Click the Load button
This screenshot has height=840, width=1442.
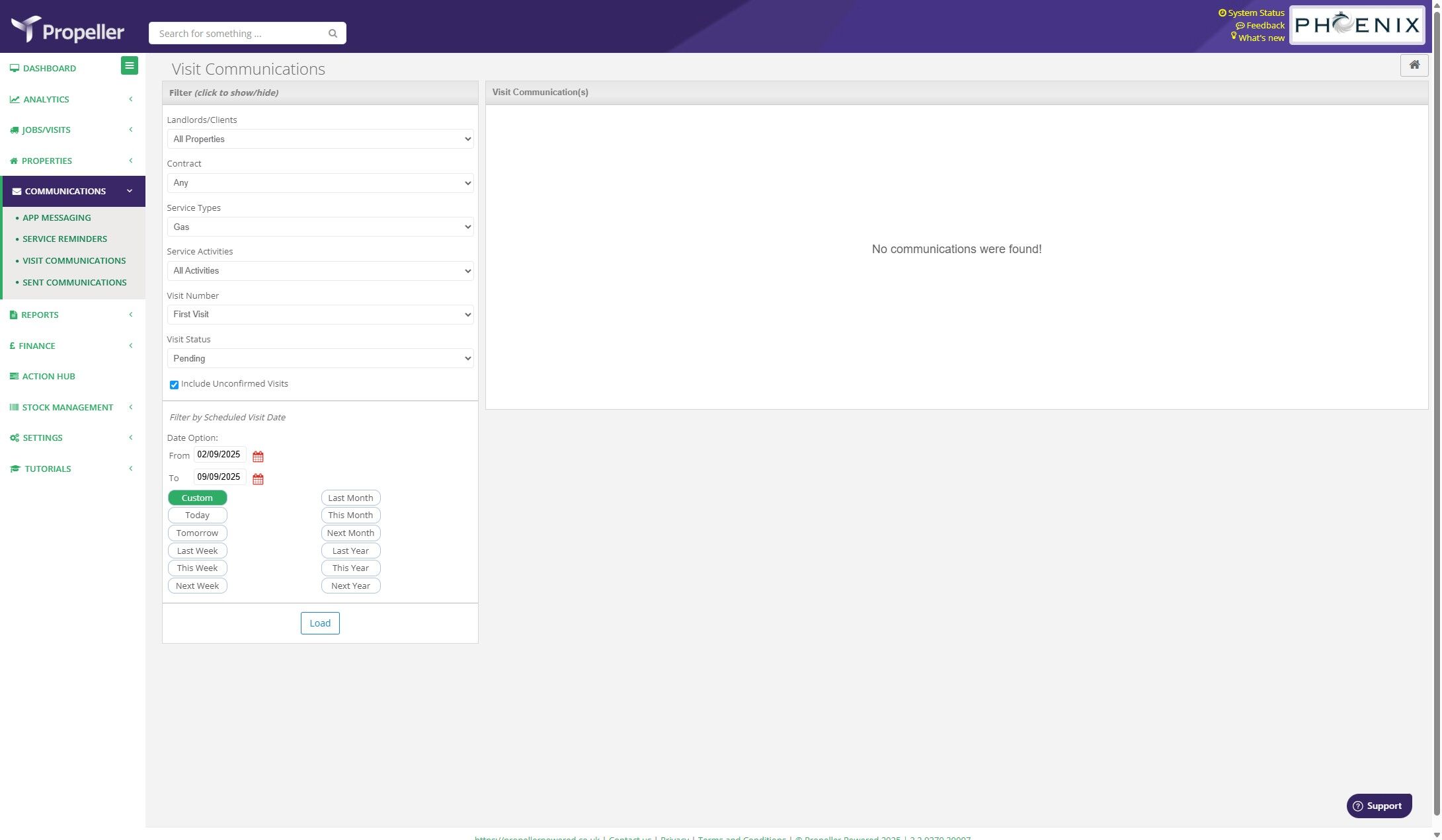click(320, 623)
